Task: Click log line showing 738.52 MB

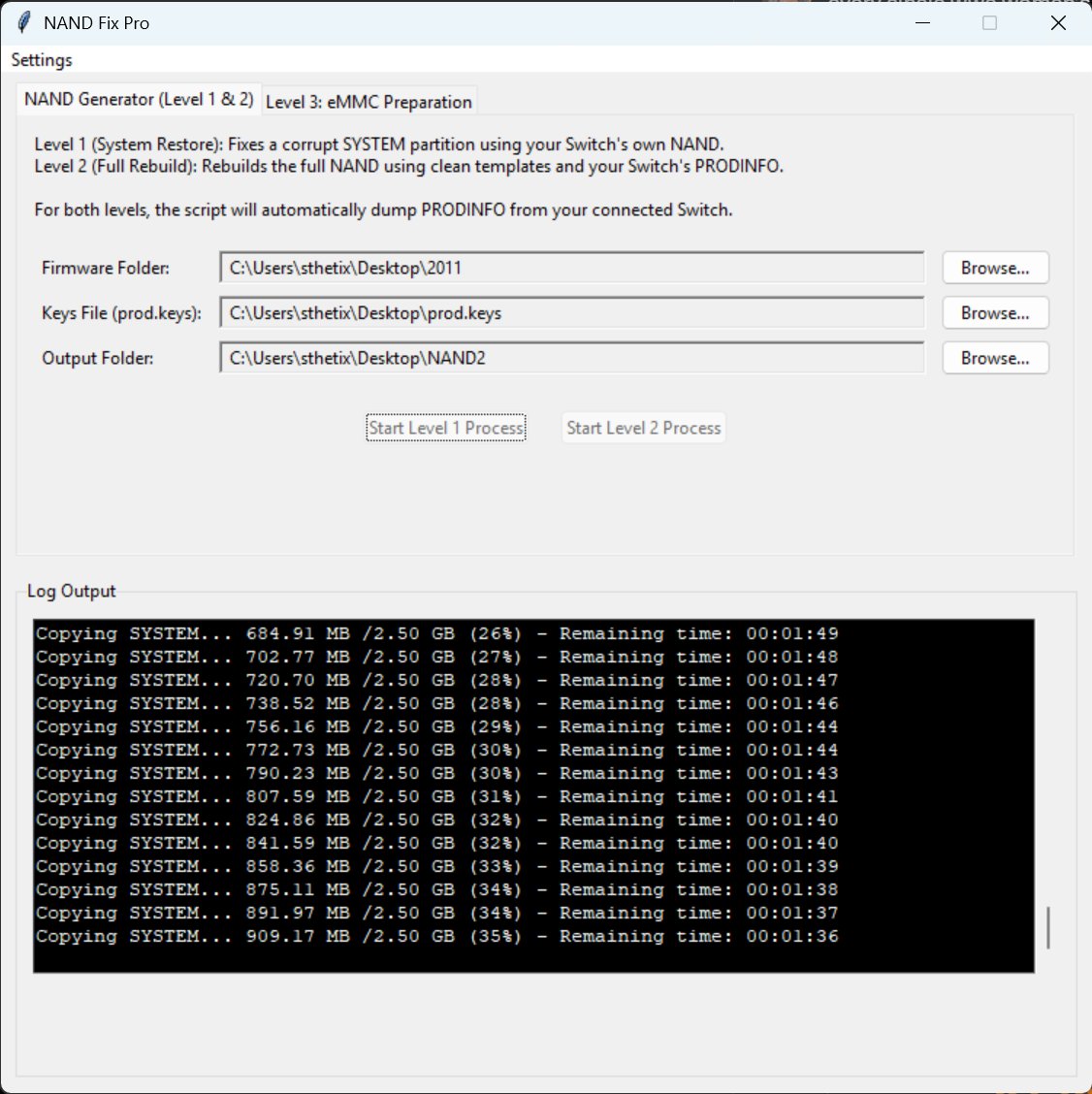Action: (x=436, y=703)
